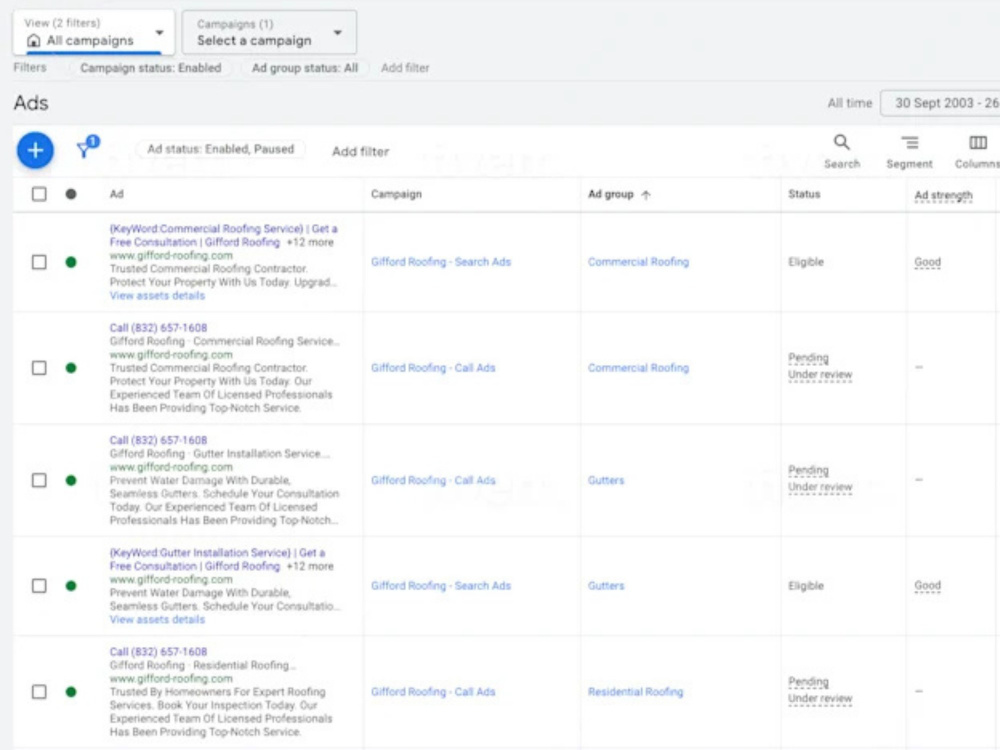Click the Campaign status: Enabled filter chip

(x=151, y=68)
